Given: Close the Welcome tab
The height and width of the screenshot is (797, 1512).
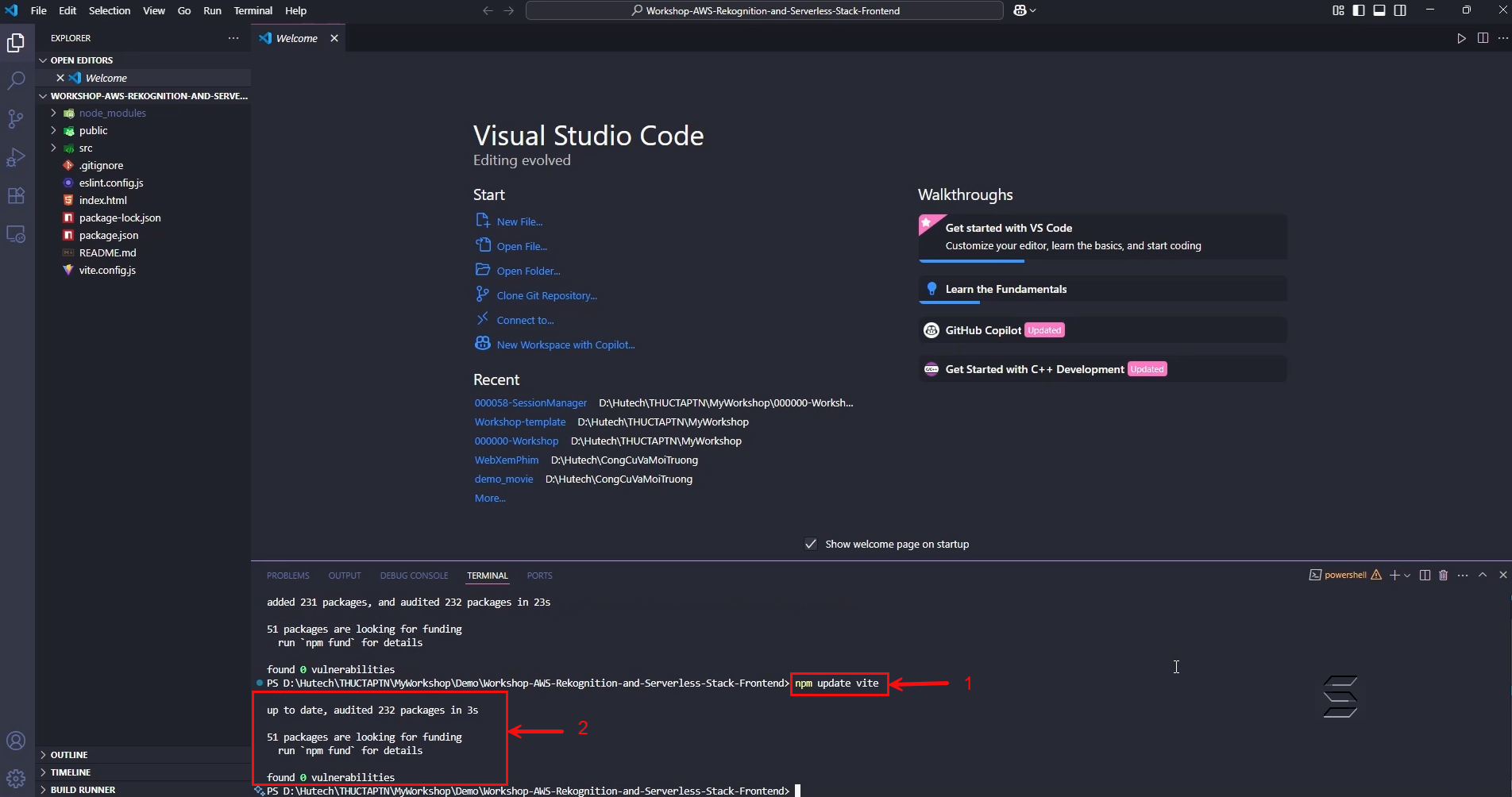Looking at the screenshot, I should (334, 38).
